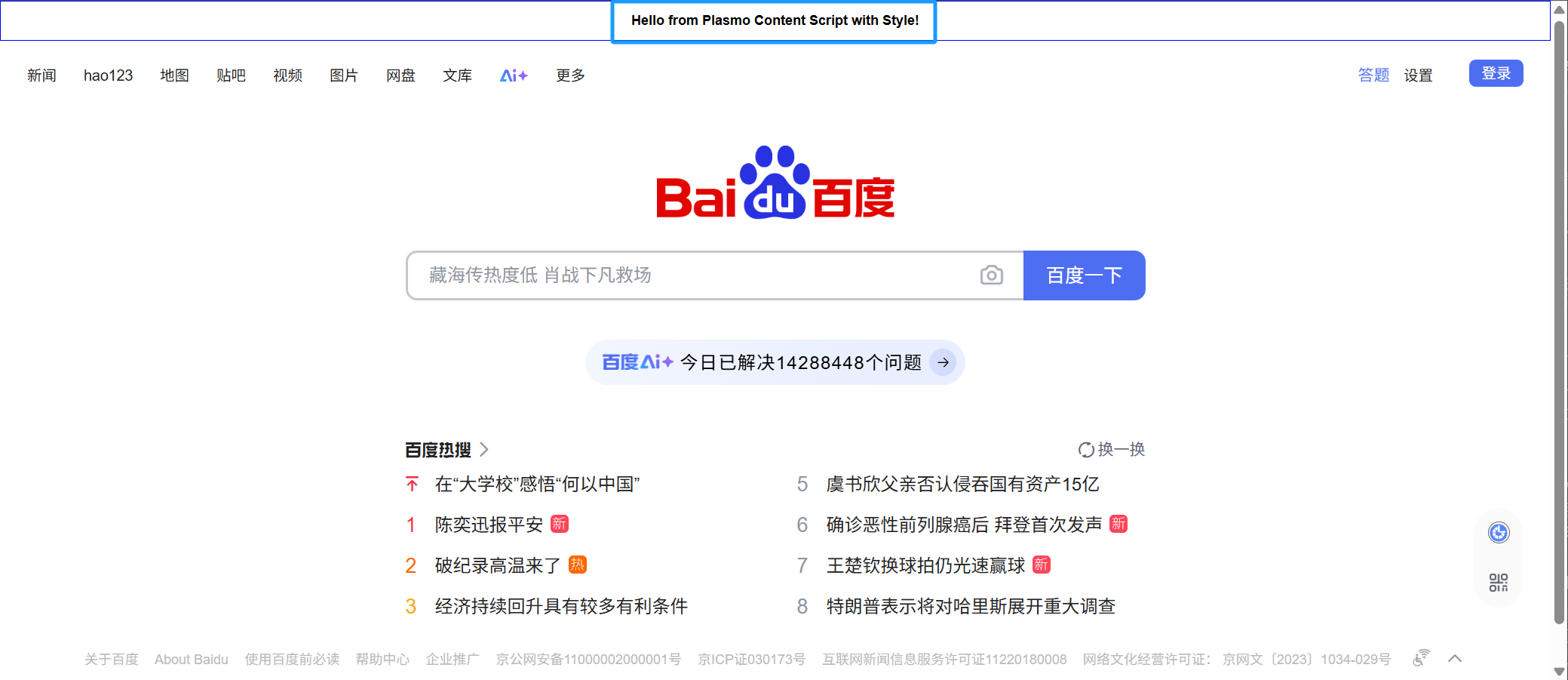Screen dimensions: 1568x680
Task: Open hot search 在“大学校”感悟“何以中国”
Action: coord(537,484)
